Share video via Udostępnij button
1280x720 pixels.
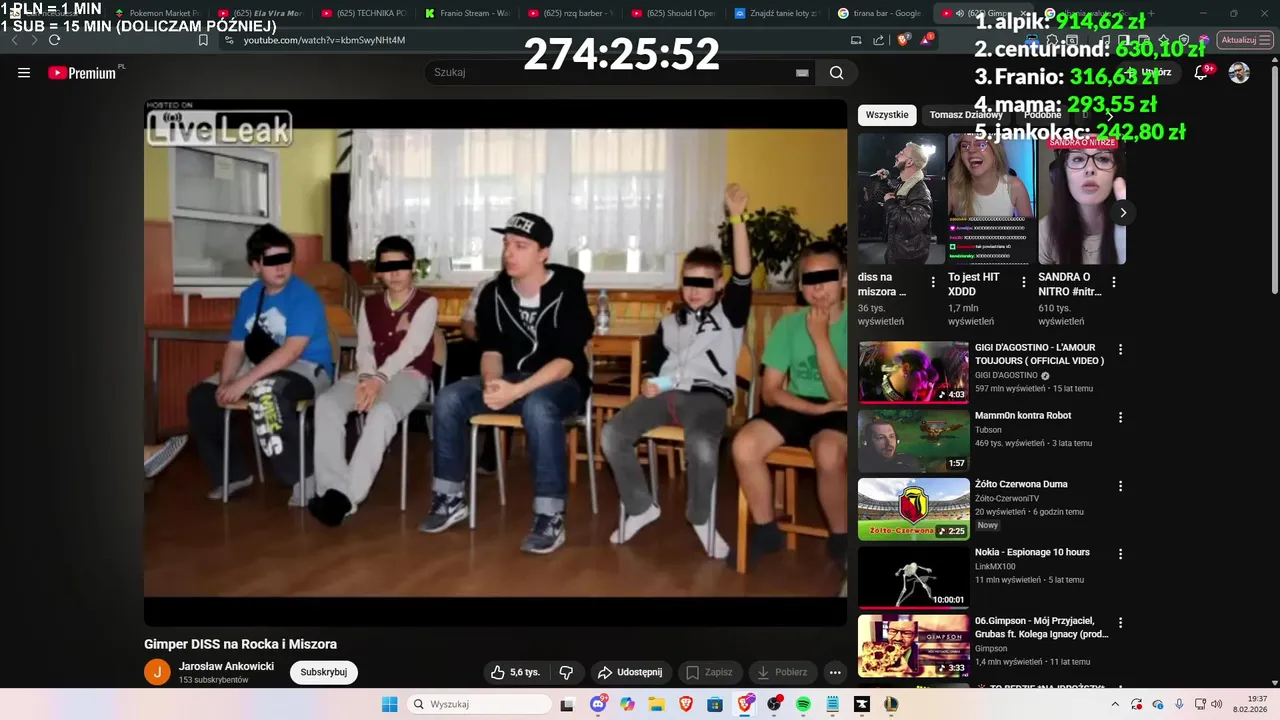[x=631, y=672]
